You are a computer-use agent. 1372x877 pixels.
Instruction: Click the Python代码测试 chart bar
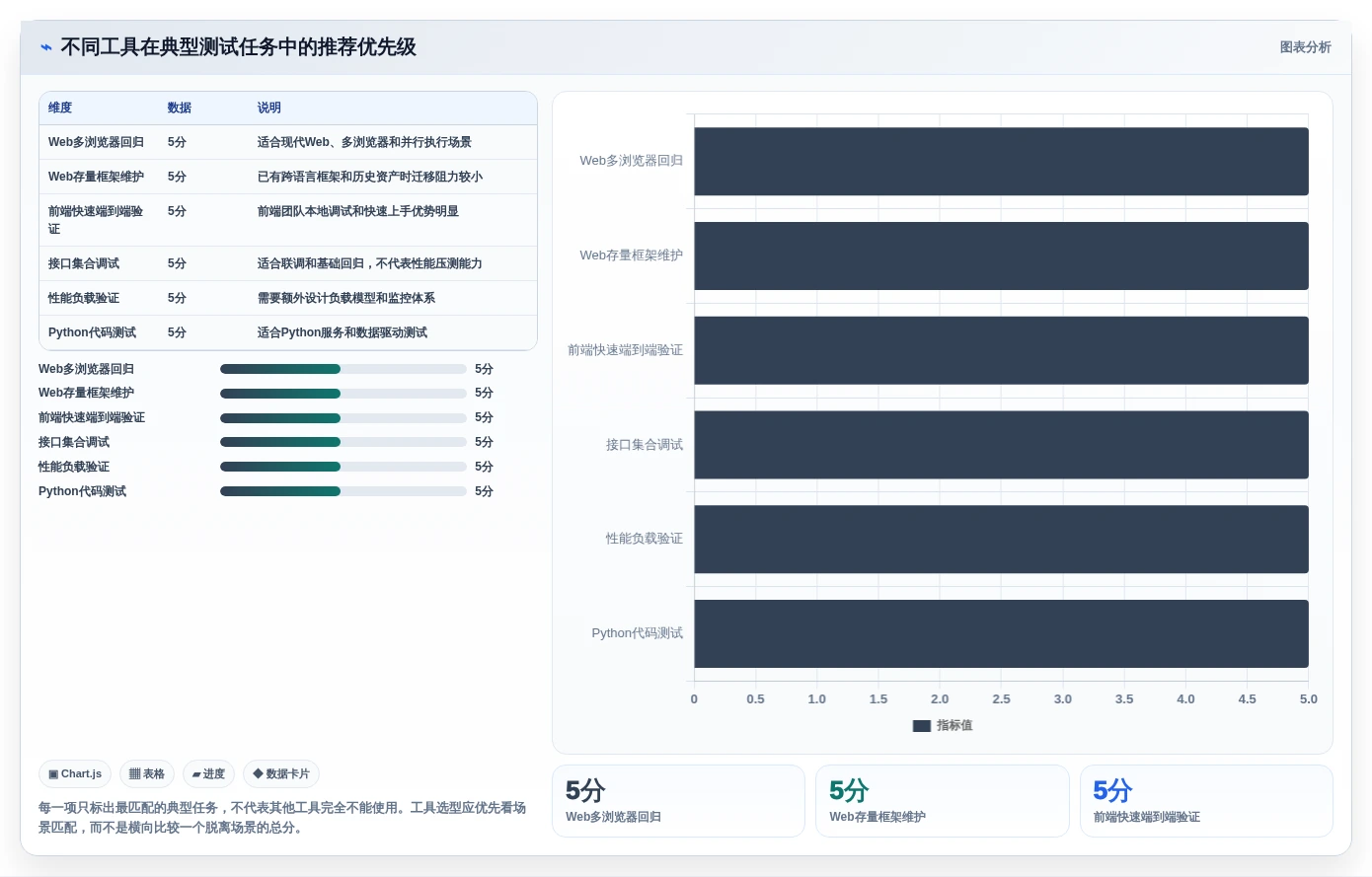point(1001,633)
